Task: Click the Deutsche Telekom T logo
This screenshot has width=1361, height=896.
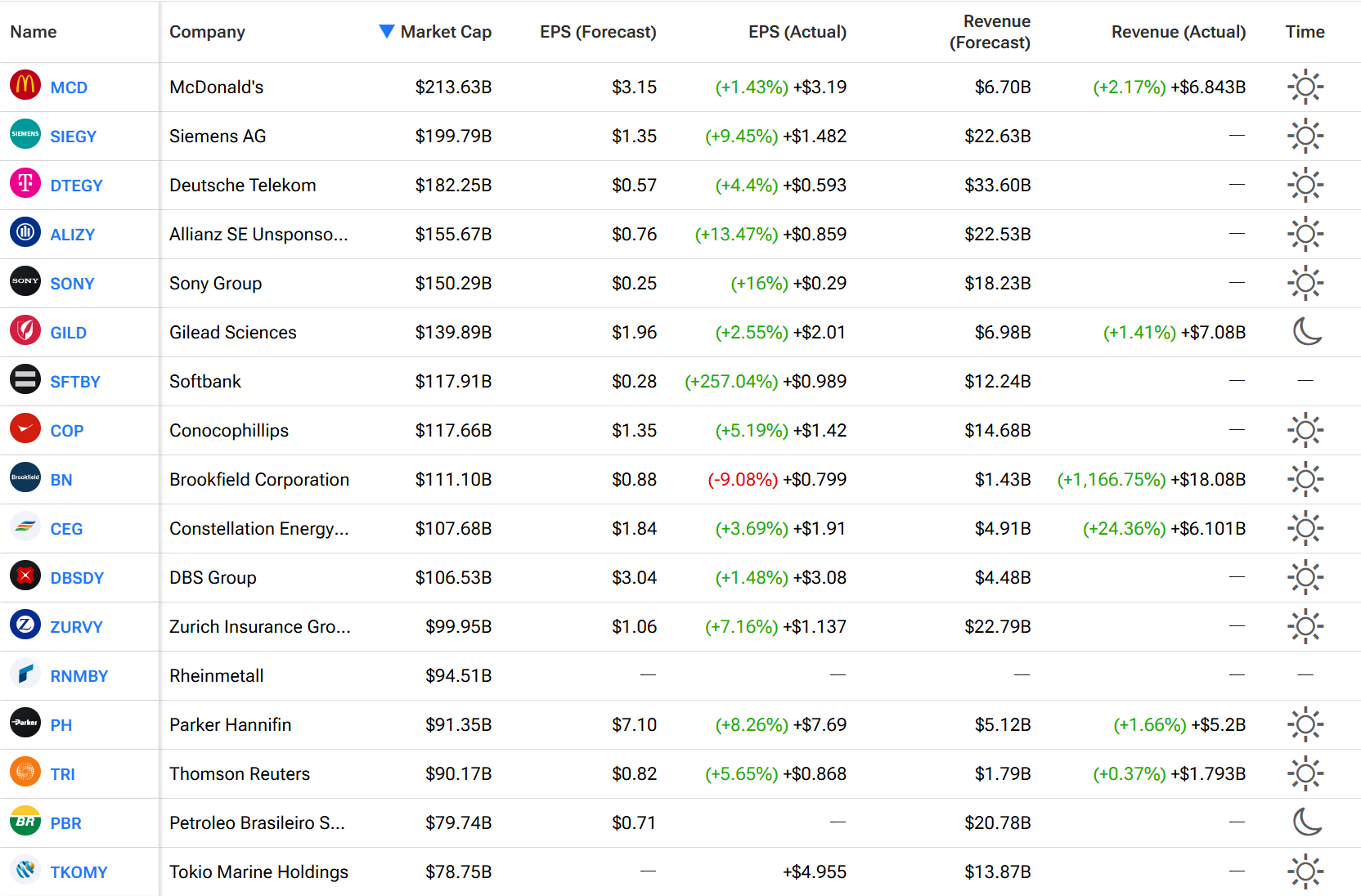Action: pyautogui.click(x=25, y=183)
